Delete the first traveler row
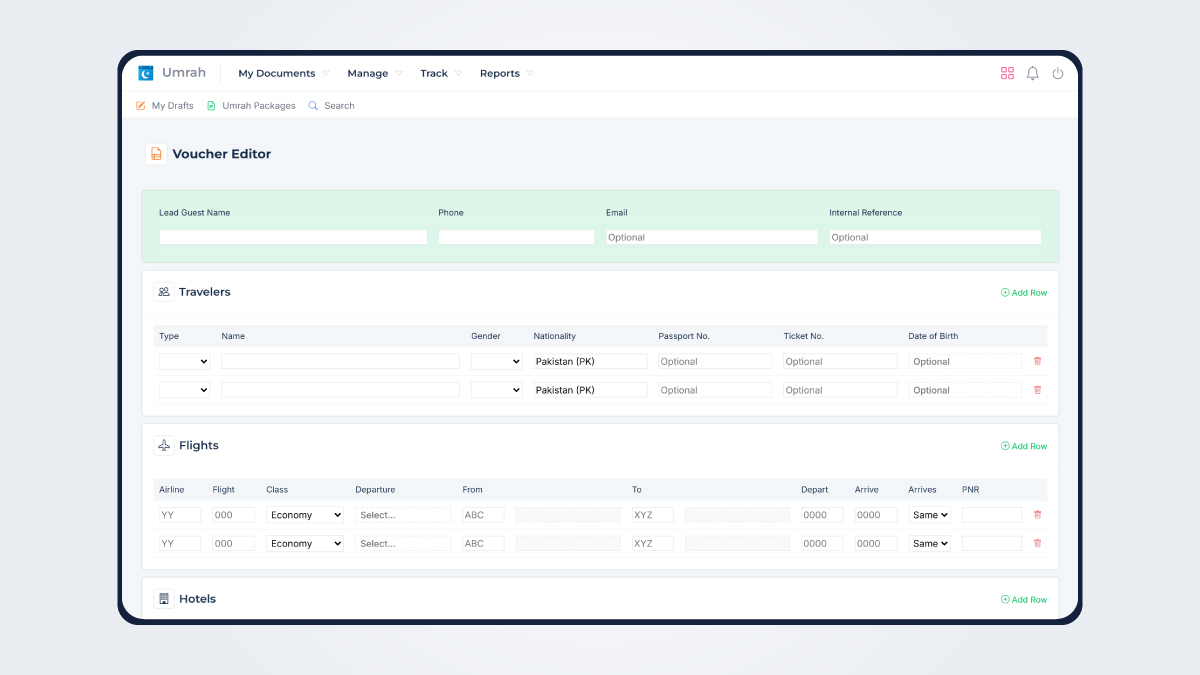 (1037, 361)
